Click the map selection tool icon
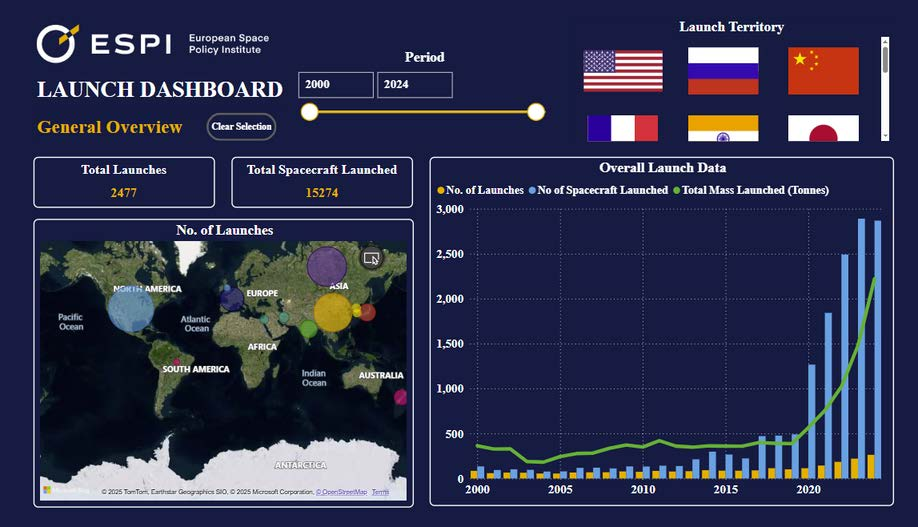Screen dimensions: 918x527 371,258
